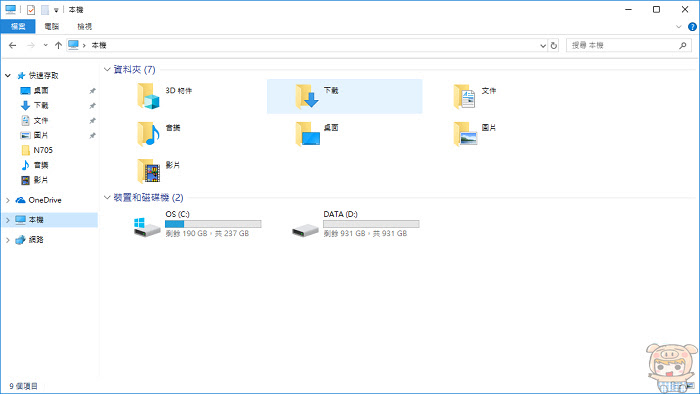The height and width of the screenshot is (394, 700).
Task: Open the 電腦 ribbon tab
Action: click(x=52, y=26)
